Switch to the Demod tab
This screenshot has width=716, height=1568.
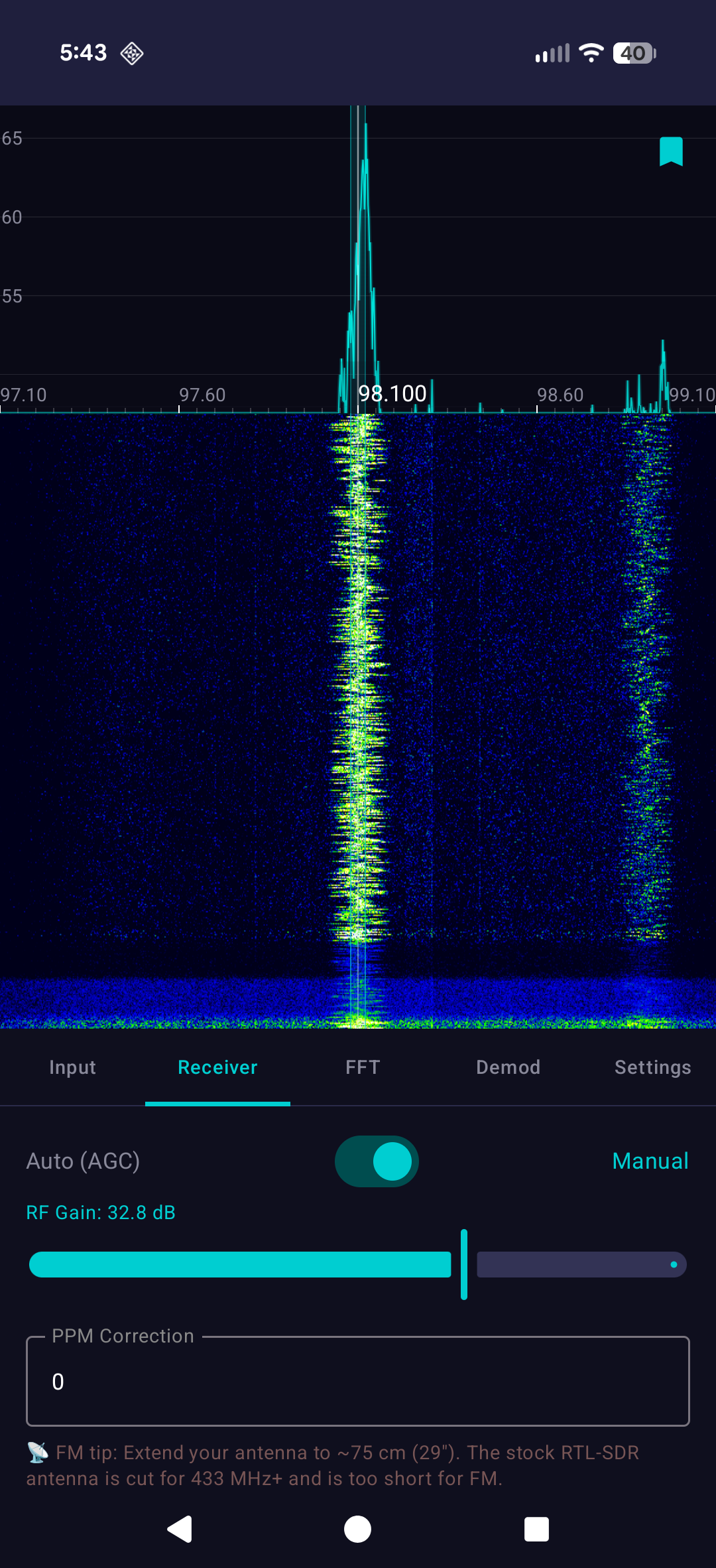(508, 1067)
